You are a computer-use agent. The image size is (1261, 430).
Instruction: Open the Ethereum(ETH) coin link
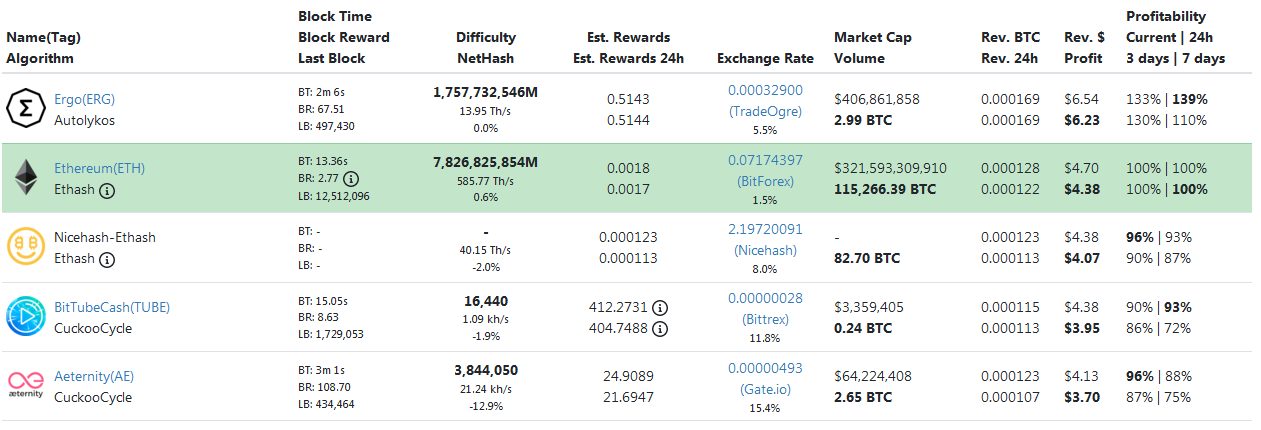click(x=100, y=168)
